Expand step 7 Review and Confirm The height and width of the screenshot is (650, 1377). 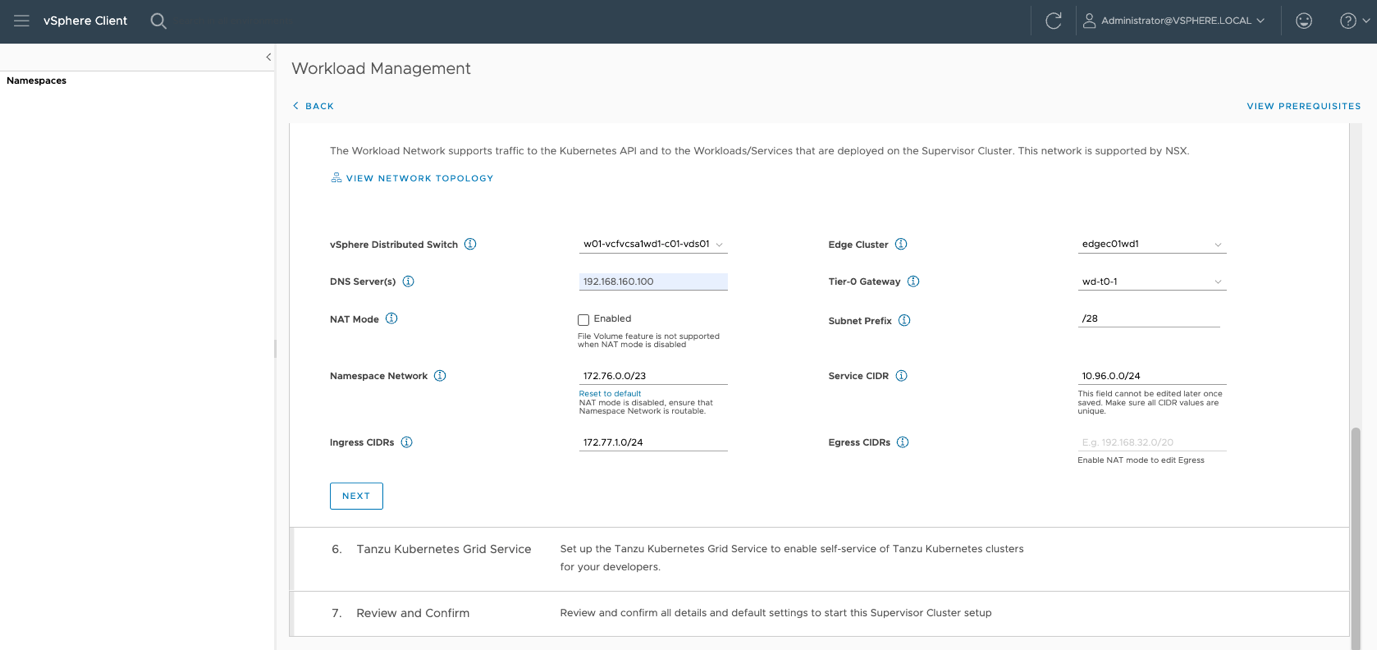tap(819, 613)
